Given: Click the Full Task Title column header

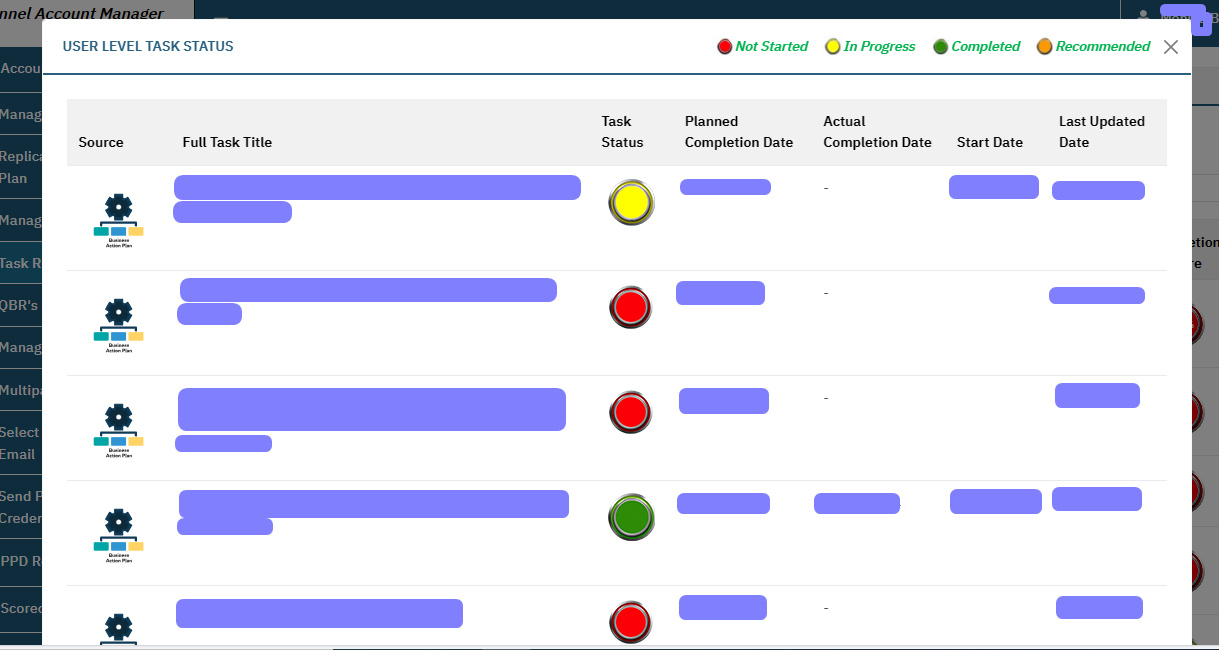Looking at the screenshot, I should (227, 142).
